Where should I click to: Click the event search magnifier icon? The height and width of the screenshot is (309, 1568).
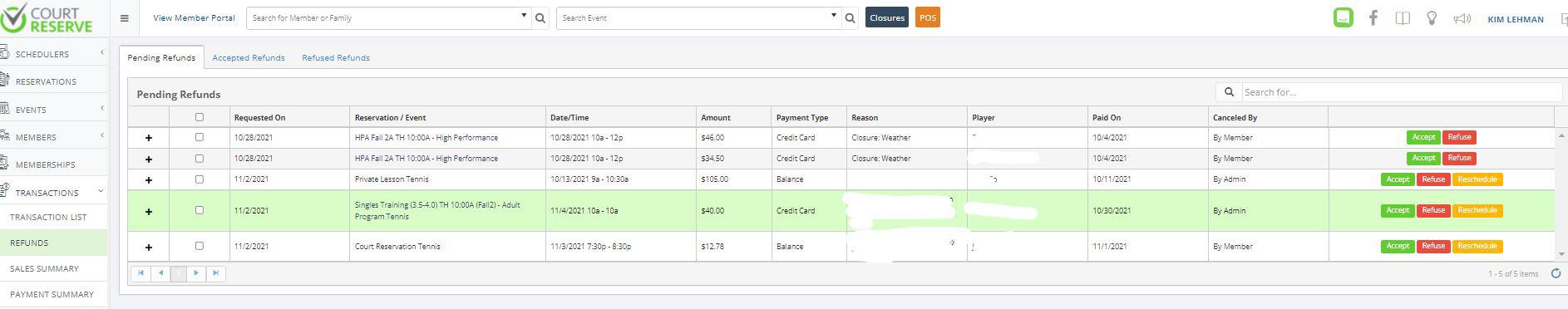point(850,18)
